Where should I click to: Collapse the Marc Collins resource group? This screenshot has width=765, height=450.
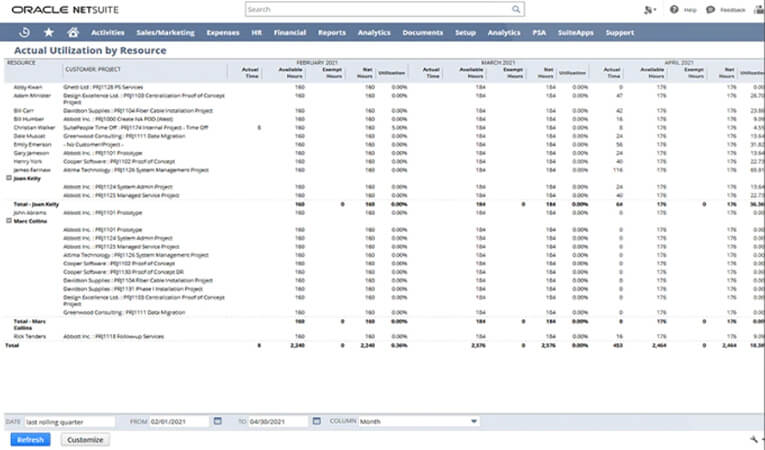click(x=9, y=221)
